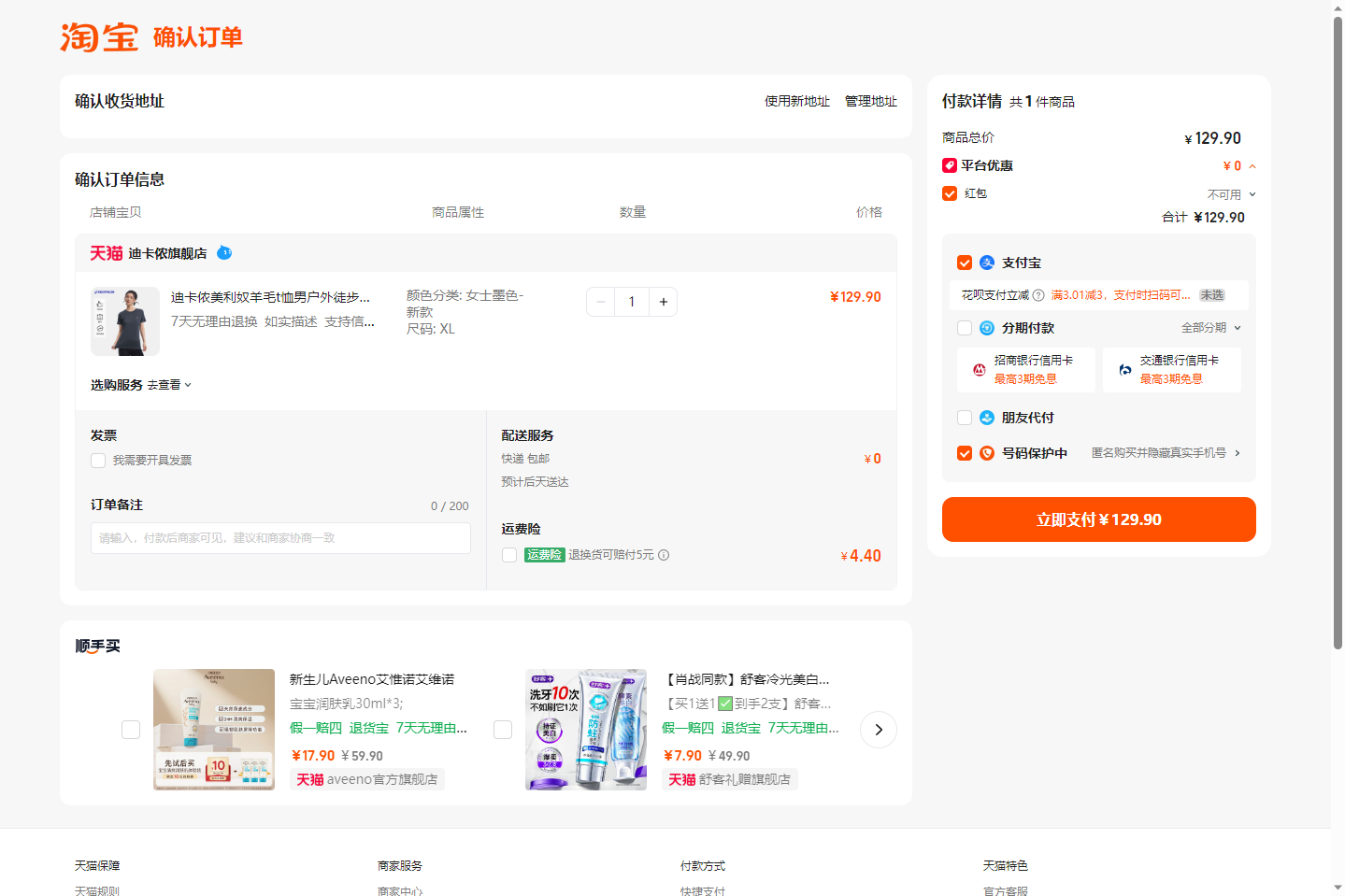Click the 招商银行 bank logo icon
Image resolution: width=1345 pixels, height=896 pixels.
(x=979, y=370)
